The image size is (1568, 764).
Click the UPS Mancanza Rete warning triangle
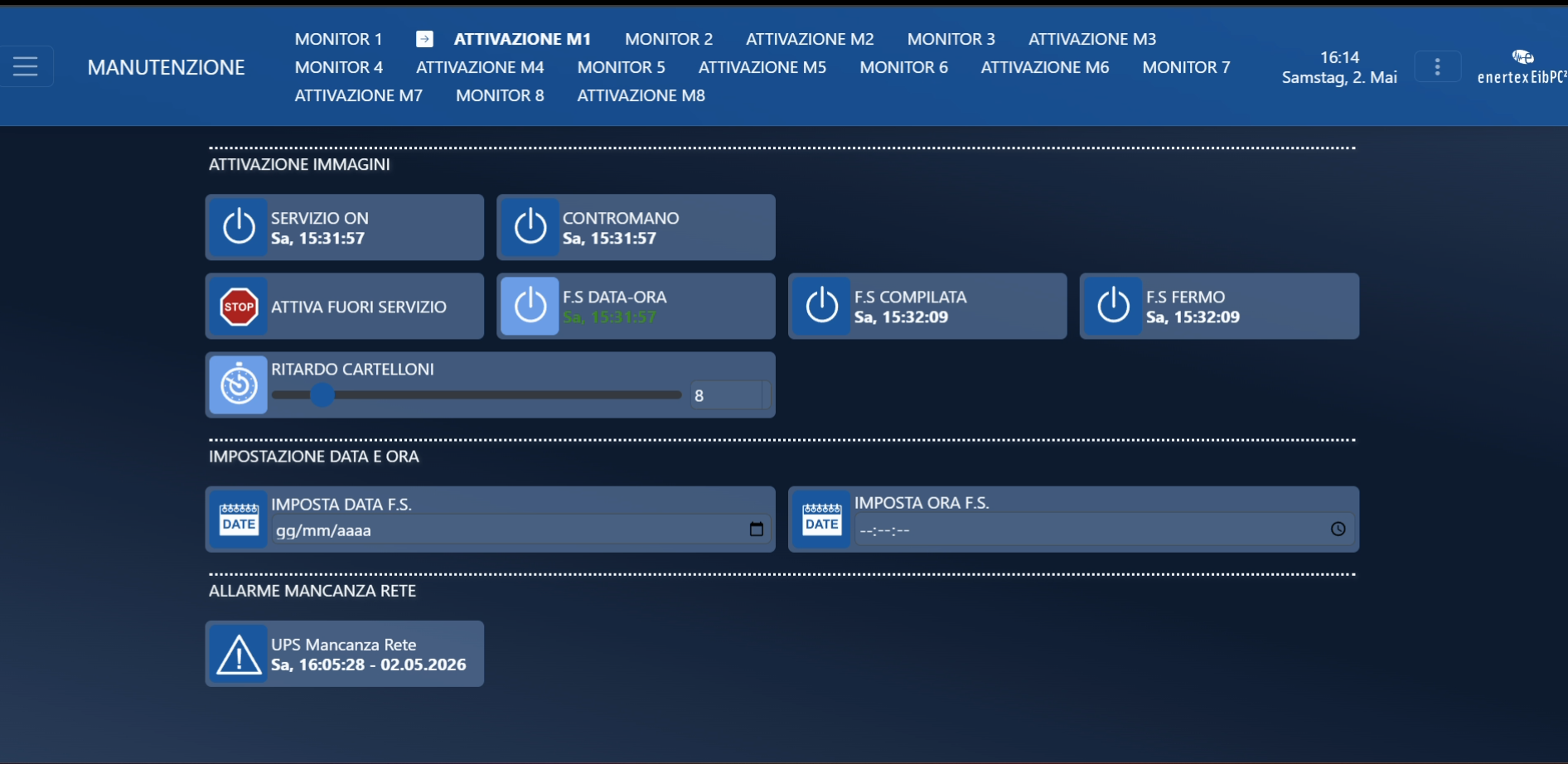click(x=239, y=654)
